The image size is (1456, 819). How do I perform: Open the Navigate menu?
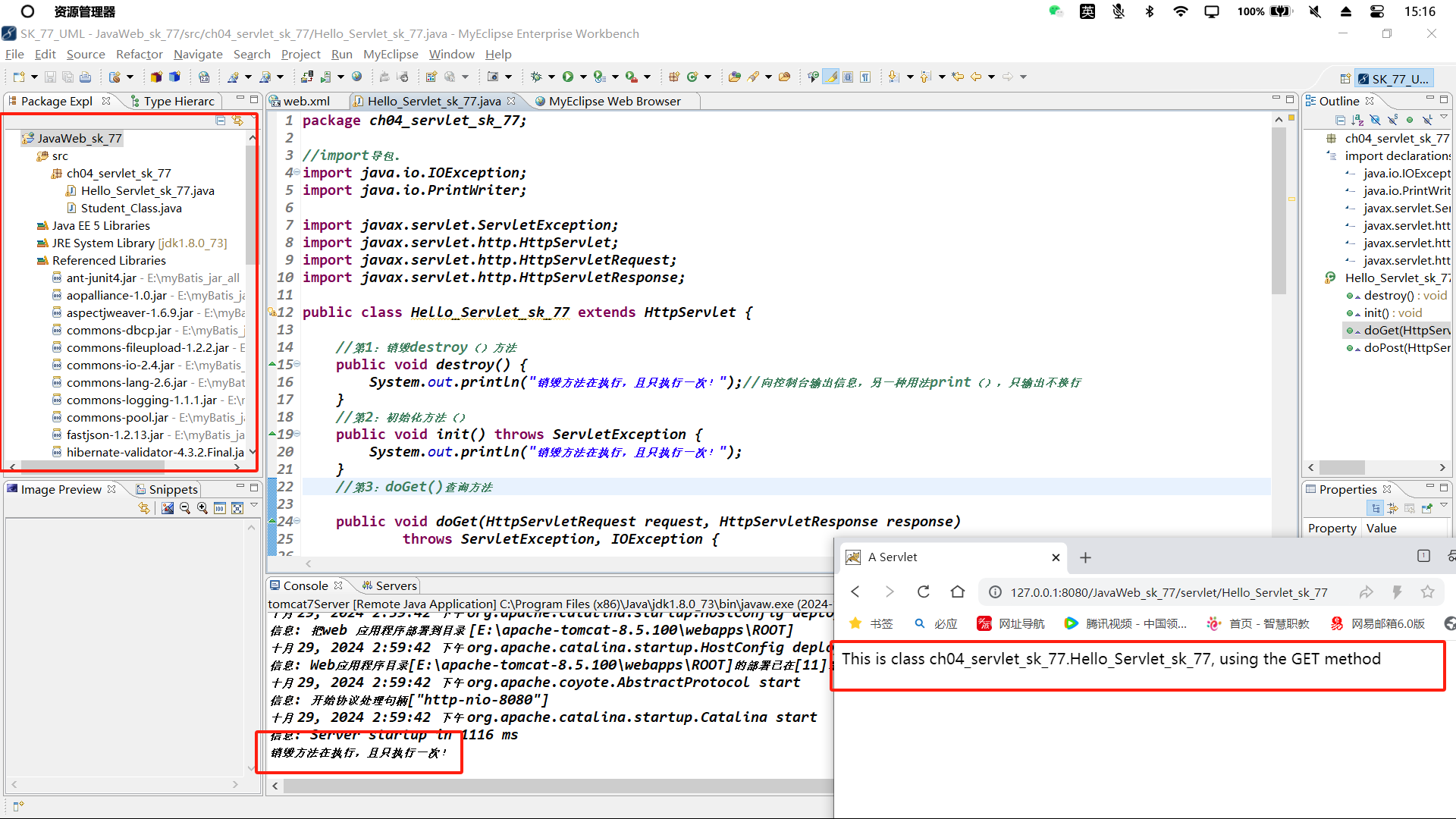tap(198, 54)
